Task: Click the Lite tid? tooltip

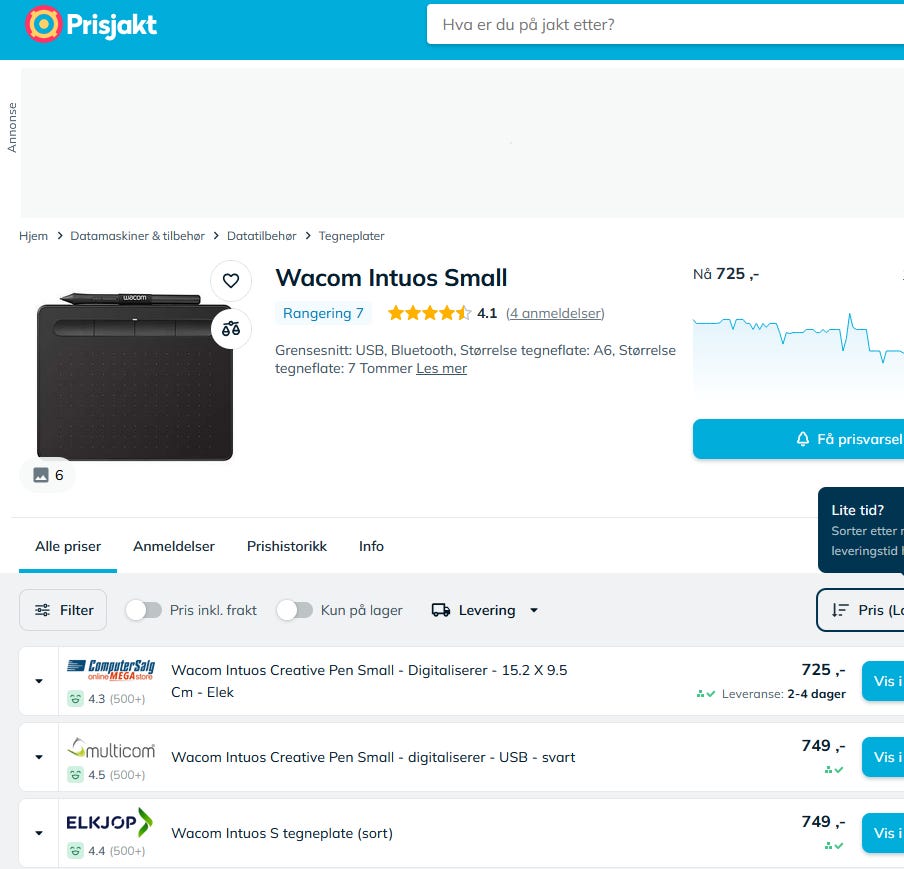Action: tap(861, 530)
